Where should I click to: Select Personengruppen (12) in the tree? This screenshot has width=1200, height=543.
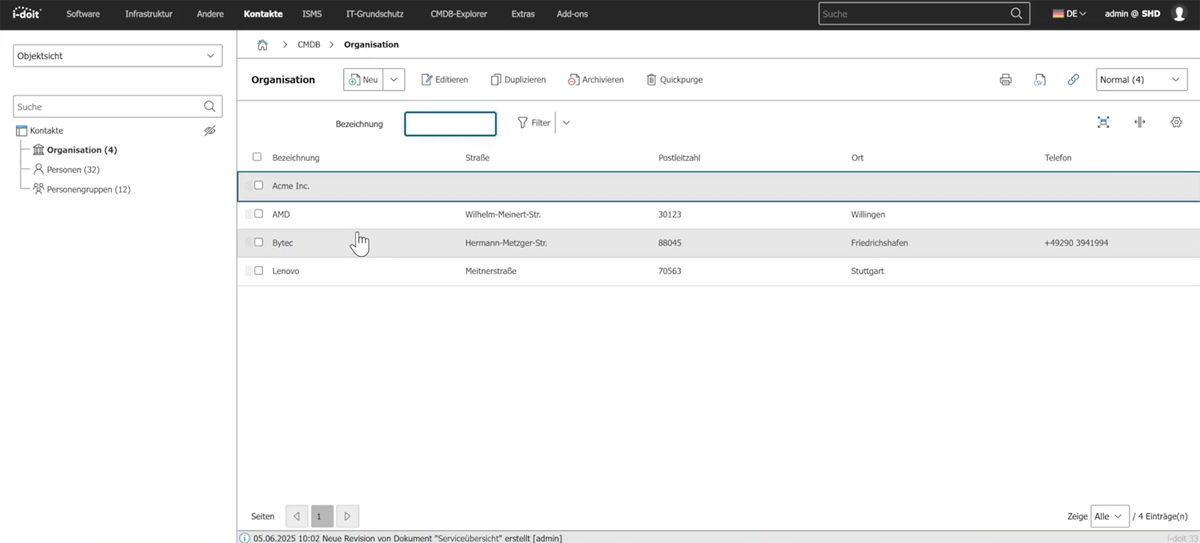(89, 189)
